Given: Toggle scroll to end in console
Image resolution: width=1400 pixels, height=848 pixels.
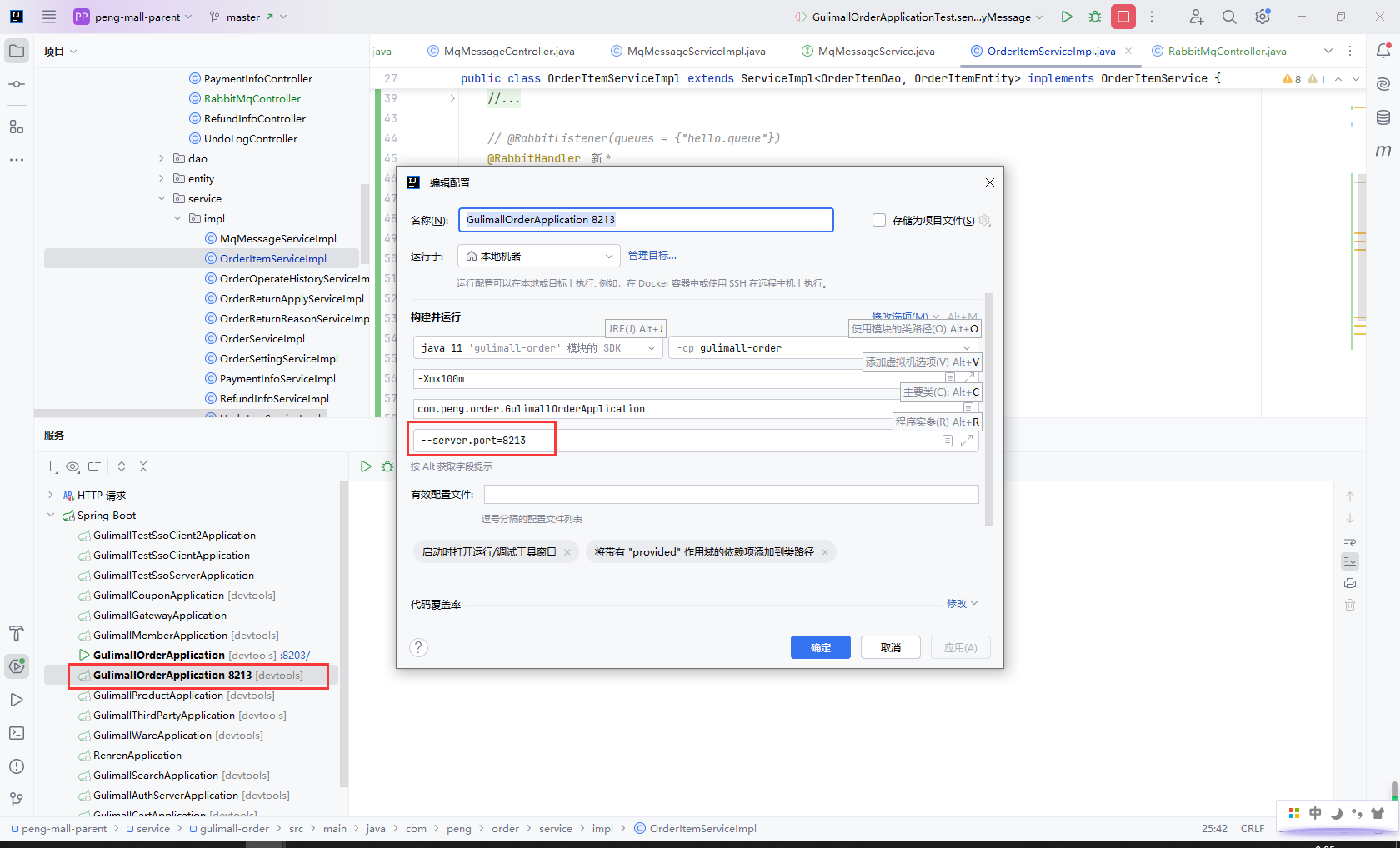Looking at the screenshot, I should (x=1350, y=561).
